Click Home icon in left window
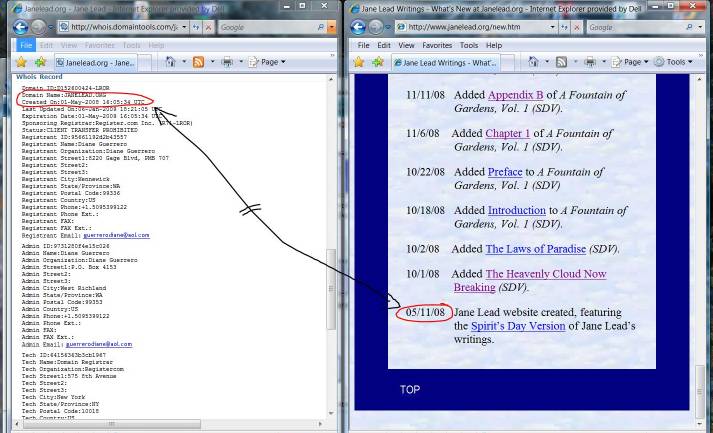Image resolution: width=713 pixels, height=433 pixels. [x=171, y=61]
